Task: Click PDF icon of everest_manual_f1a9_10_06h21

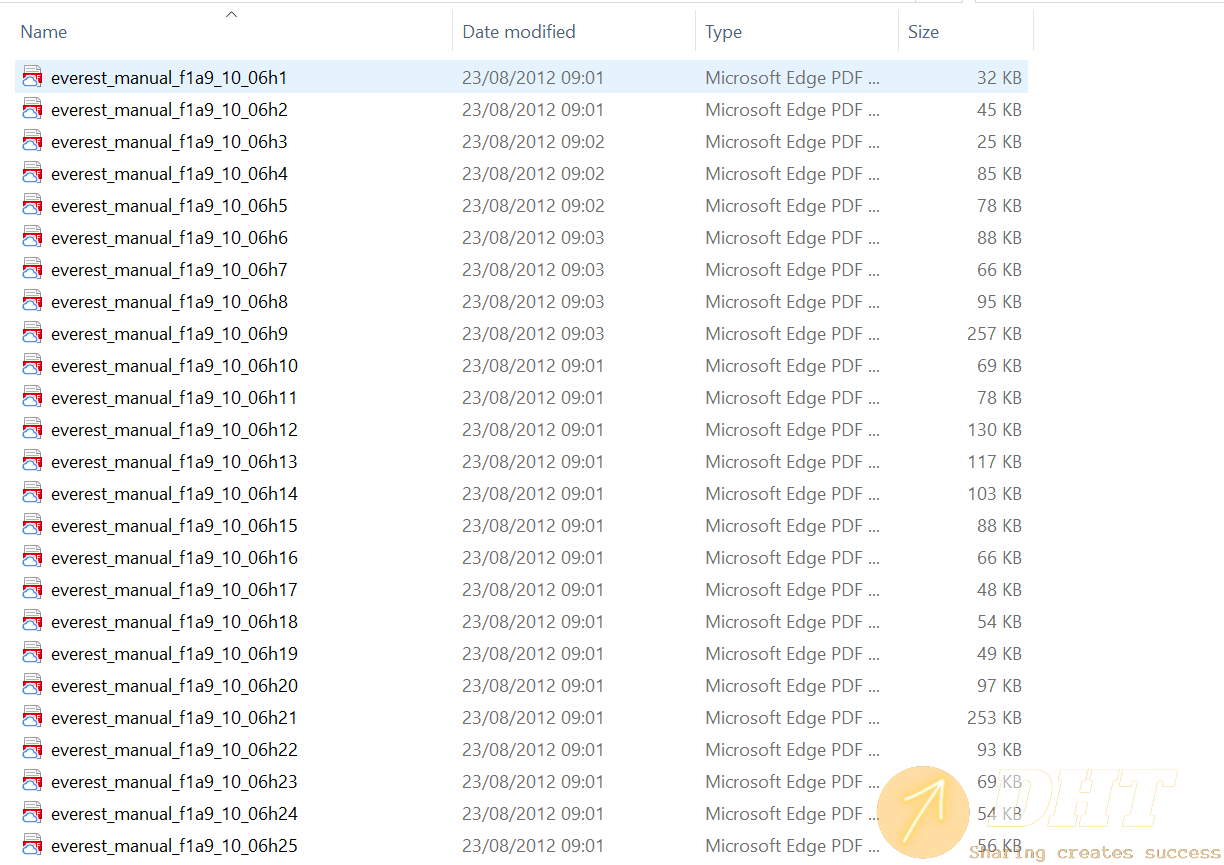Action: pos(33,717)
